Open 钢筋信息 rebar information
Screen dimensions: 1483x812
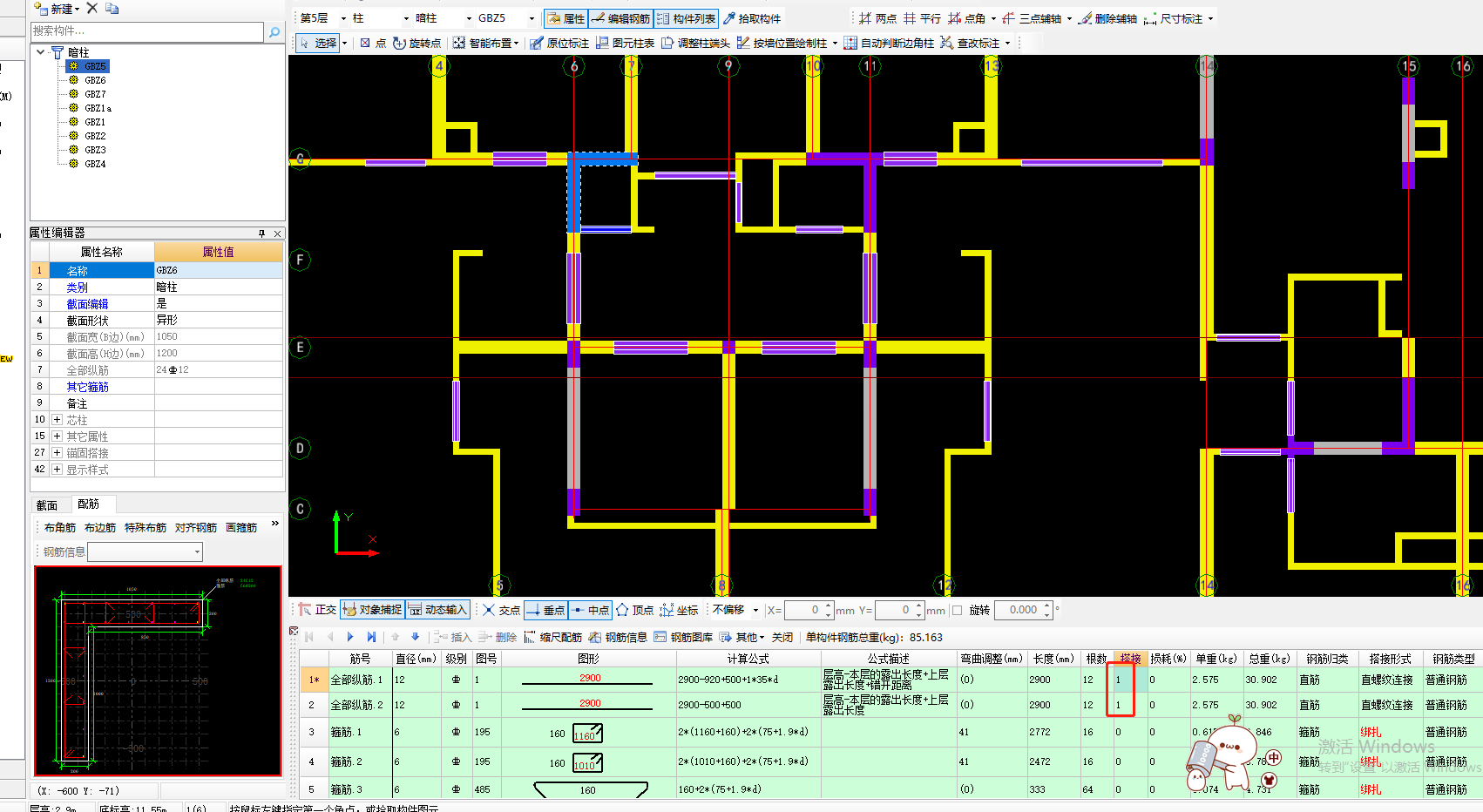[x=618, y=638]
